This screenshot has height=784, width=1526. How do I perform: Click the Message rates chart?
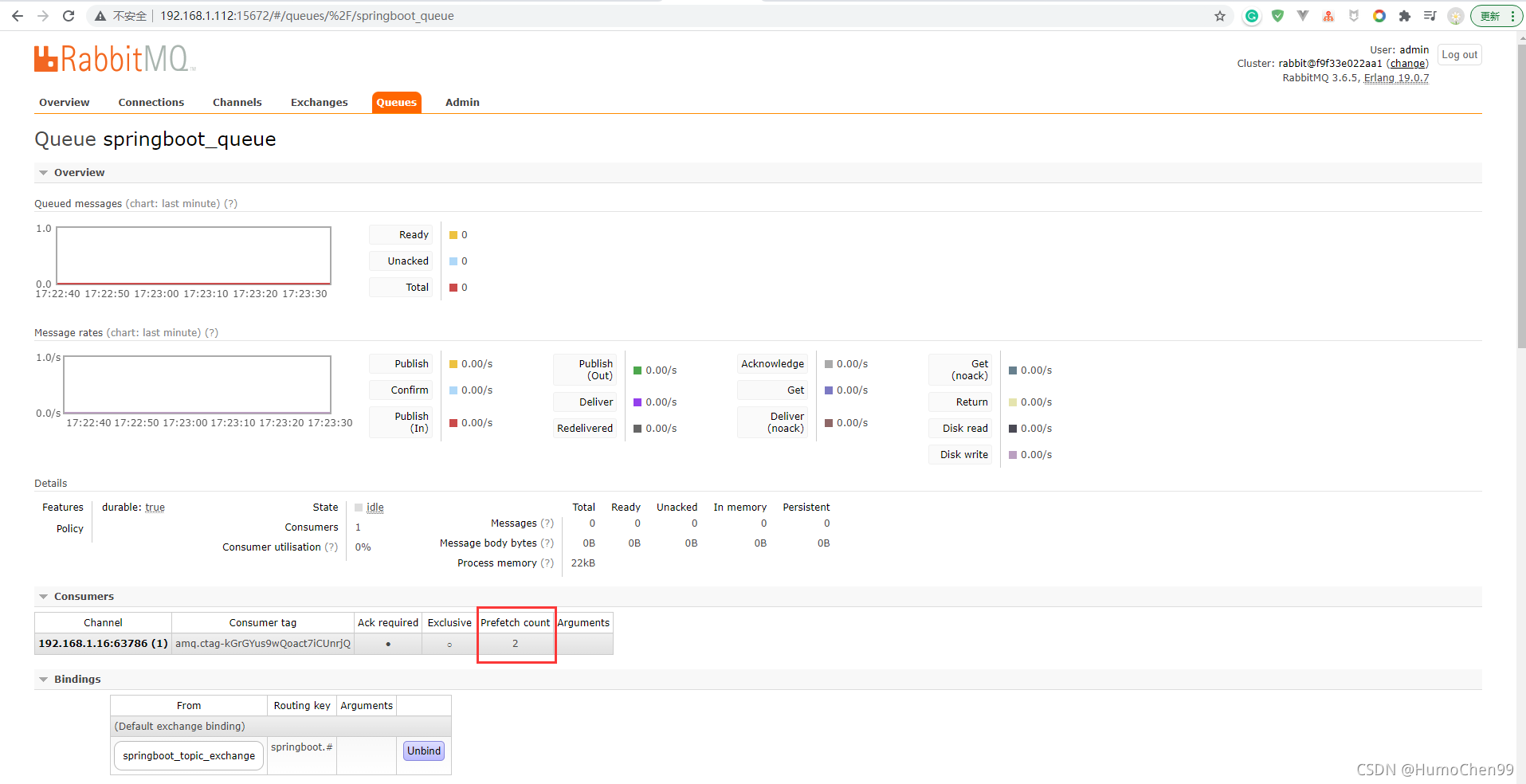coord(197,385)
